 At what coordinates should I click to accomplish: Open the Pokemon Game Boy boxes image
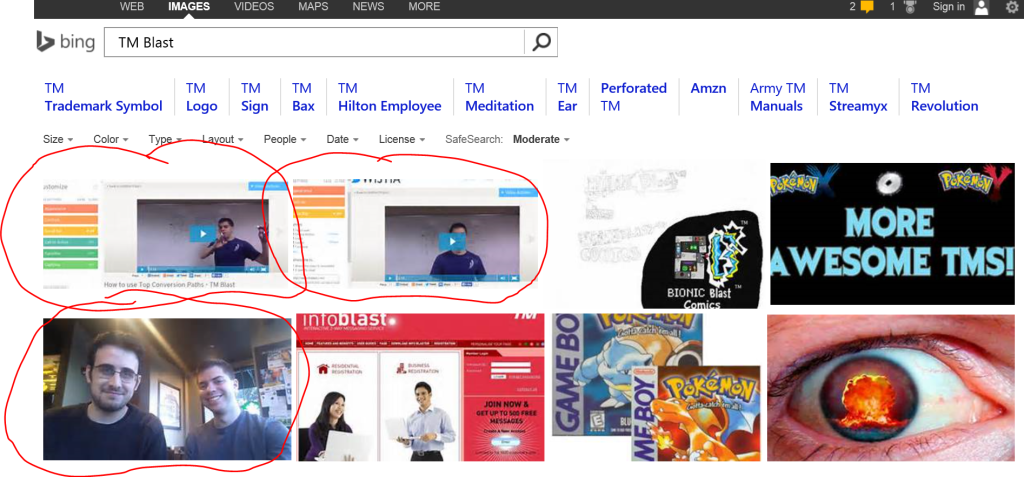[656, 387]
